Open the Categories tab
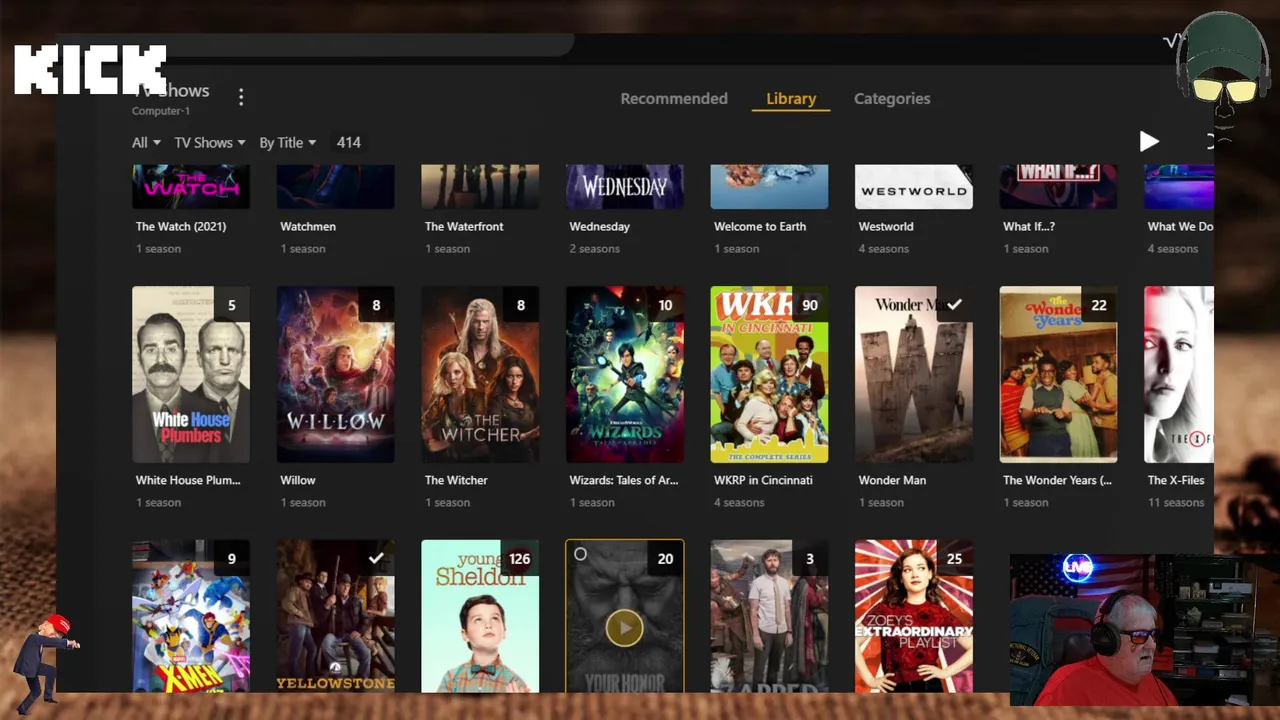 pos(892,98)
